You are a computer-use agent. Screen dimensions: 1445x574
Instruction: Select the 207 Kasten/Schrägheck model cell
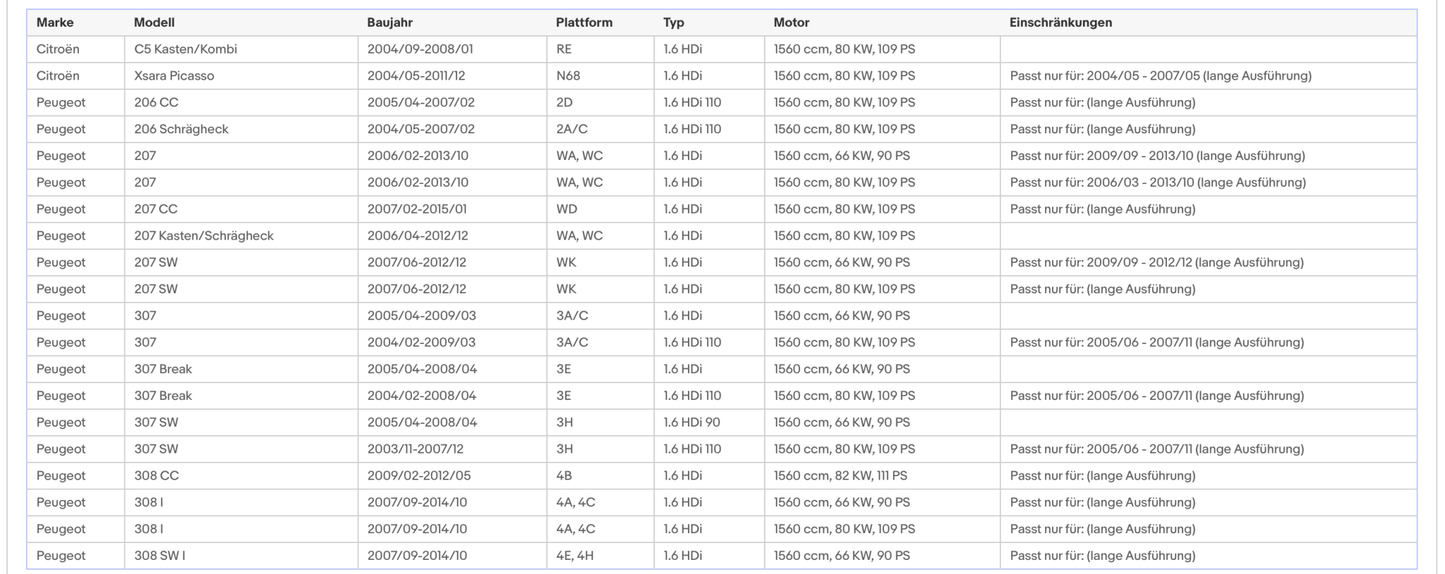click(x=241, y=236)
